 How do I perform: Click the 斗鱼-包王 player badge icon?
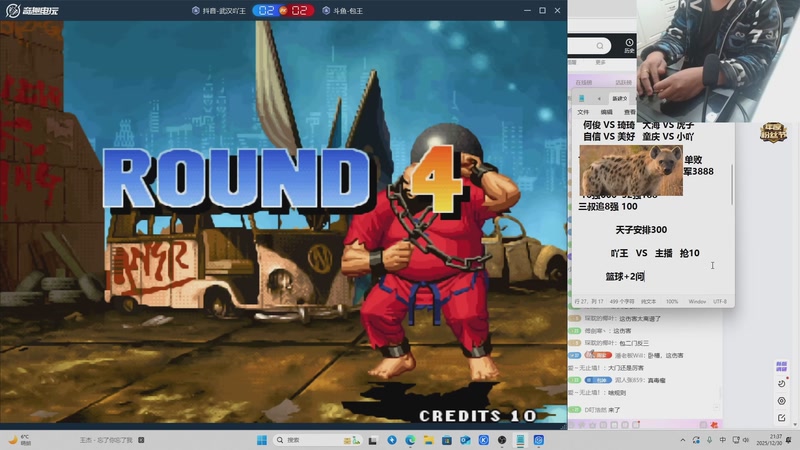click(x=326, y=10)
